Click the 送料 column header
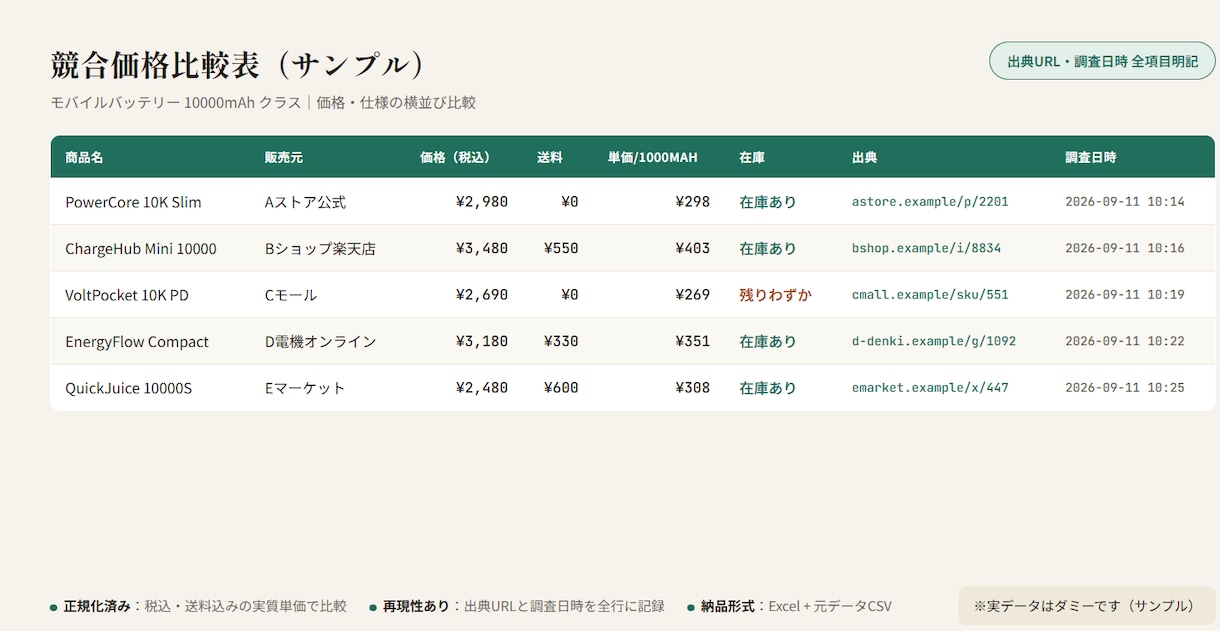1220x631 pixels. [550, 158]
